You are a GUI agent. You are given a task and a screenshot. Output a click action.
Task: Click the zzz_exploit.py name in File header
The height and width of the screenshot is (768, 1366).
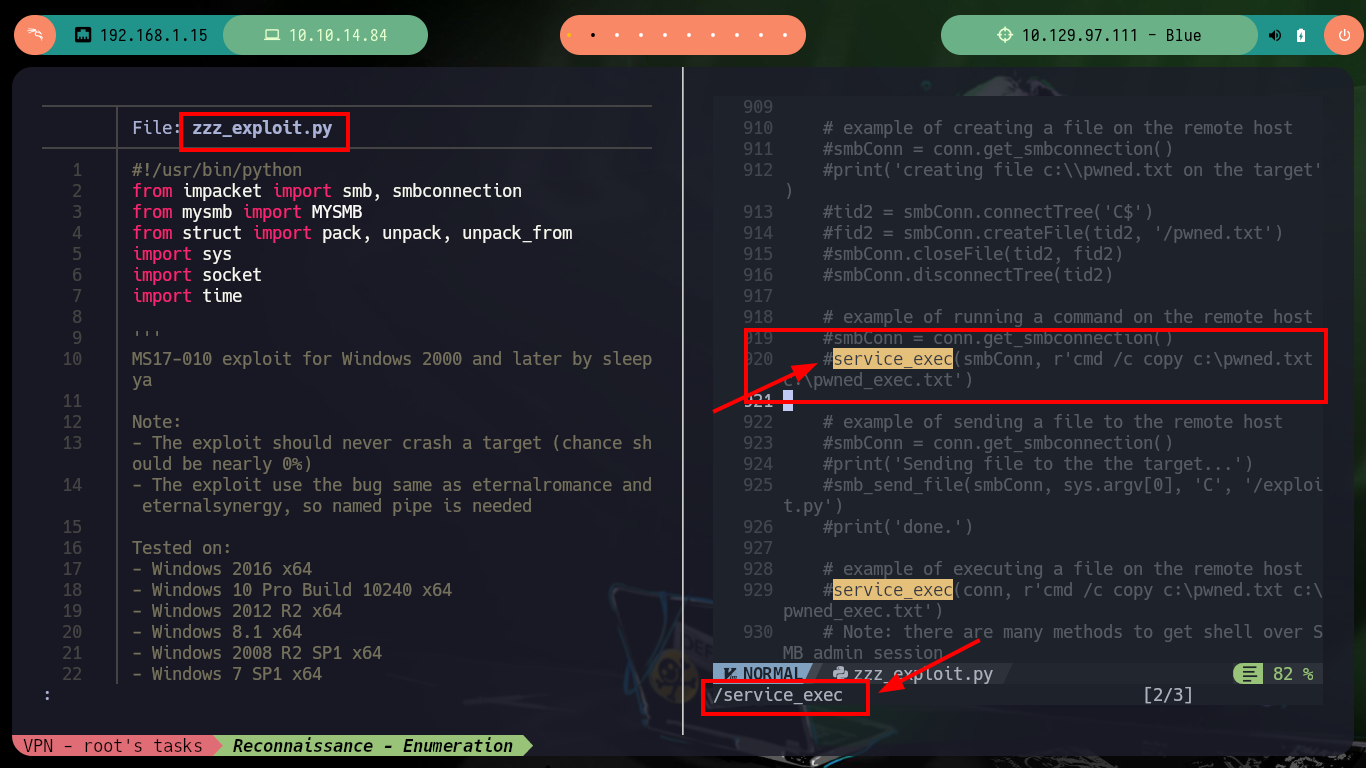pos(262,128)
